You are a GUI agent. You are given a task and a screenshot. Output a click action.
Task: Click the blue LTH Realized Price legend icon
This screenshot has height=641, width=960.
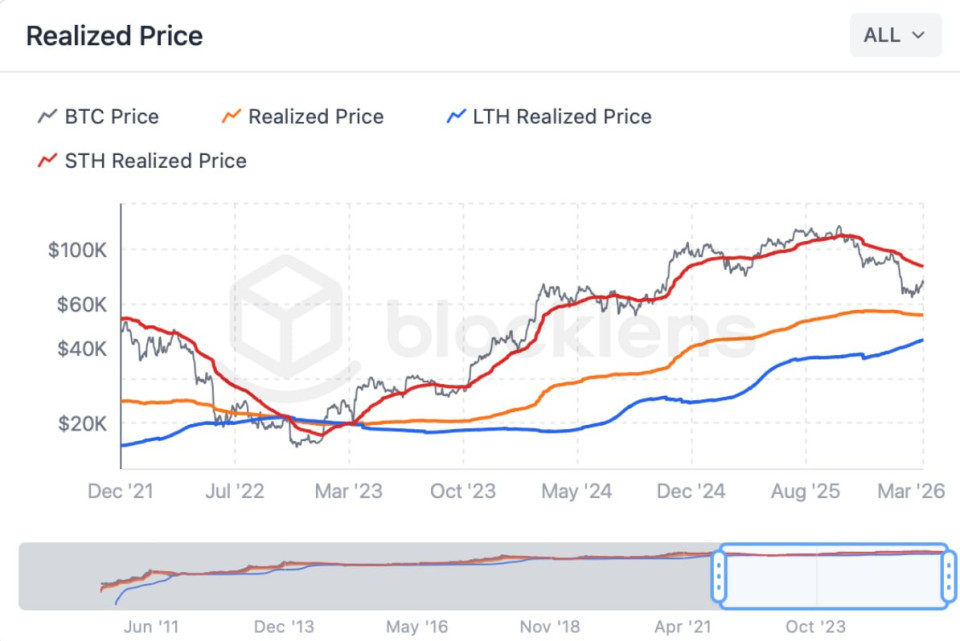pyautogui.click(x=456, y=117)
